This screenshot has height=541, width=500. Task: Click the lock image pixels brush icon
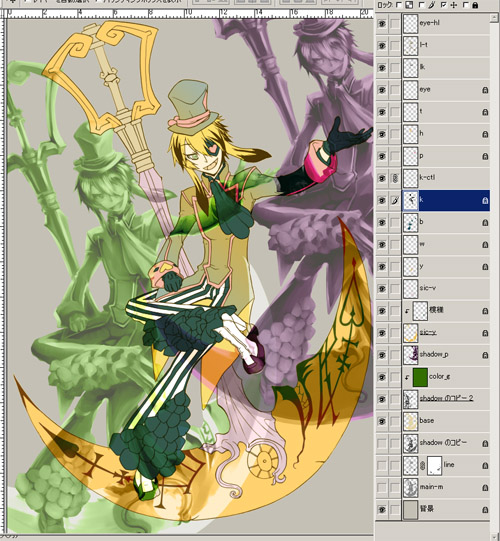(x=431, y=5)
